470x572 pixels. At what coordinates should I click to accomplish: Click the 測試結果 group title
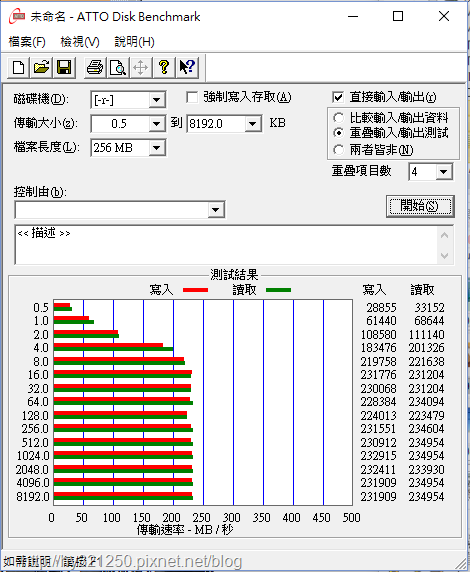[x=234, y=275]
